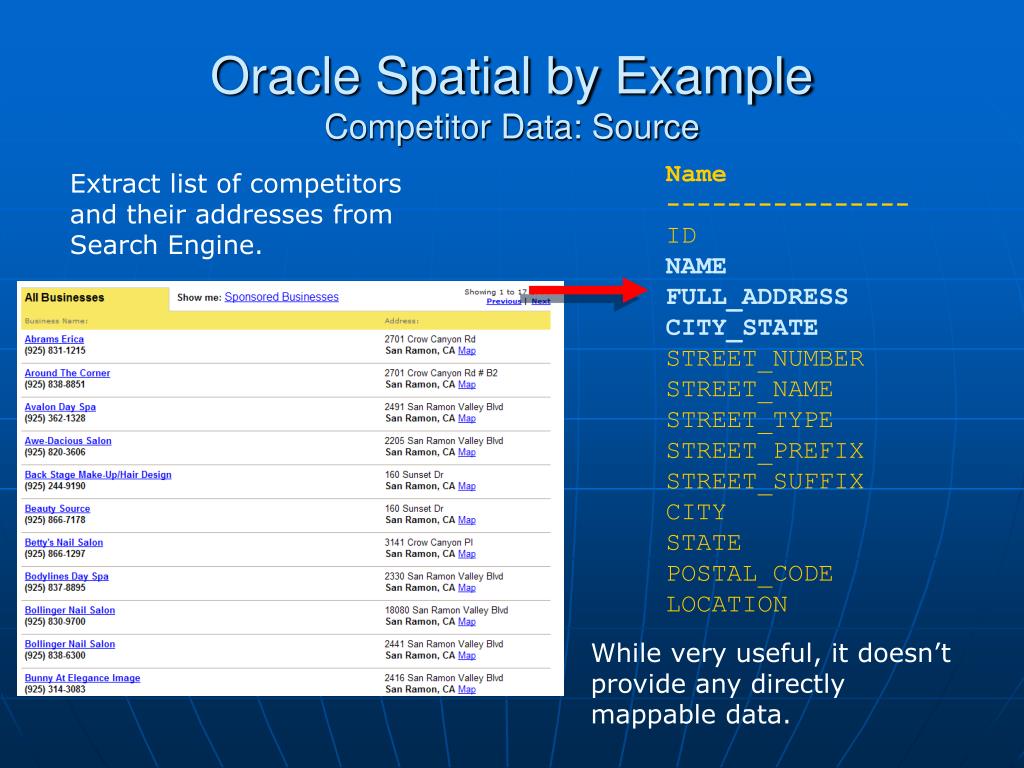Click phone number (925) 831-1215
This screenshot has height=768, width=1024.
tap(55, 351)
